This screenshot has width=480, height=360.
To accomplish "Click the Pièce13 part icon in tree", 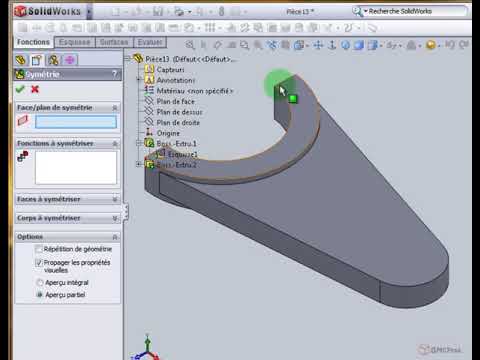I will click(138, 59).
